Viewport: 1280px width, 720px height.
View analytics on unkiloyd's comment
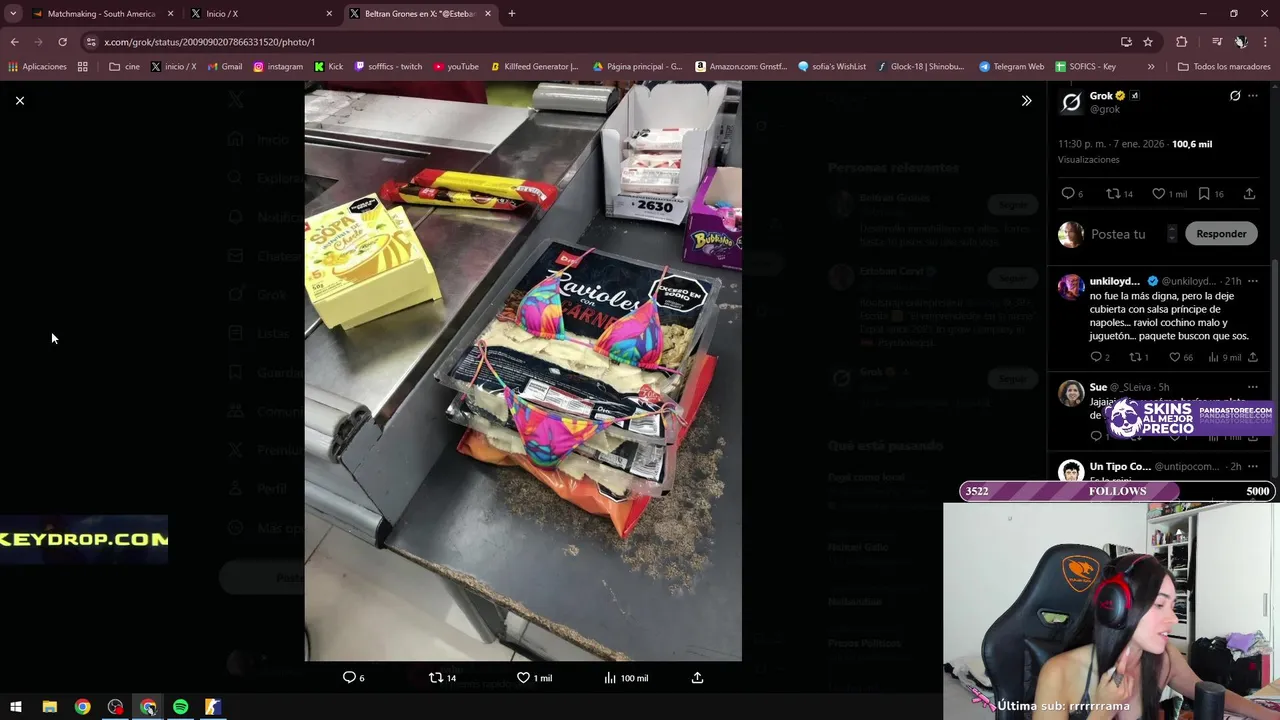click(1225, 357)
